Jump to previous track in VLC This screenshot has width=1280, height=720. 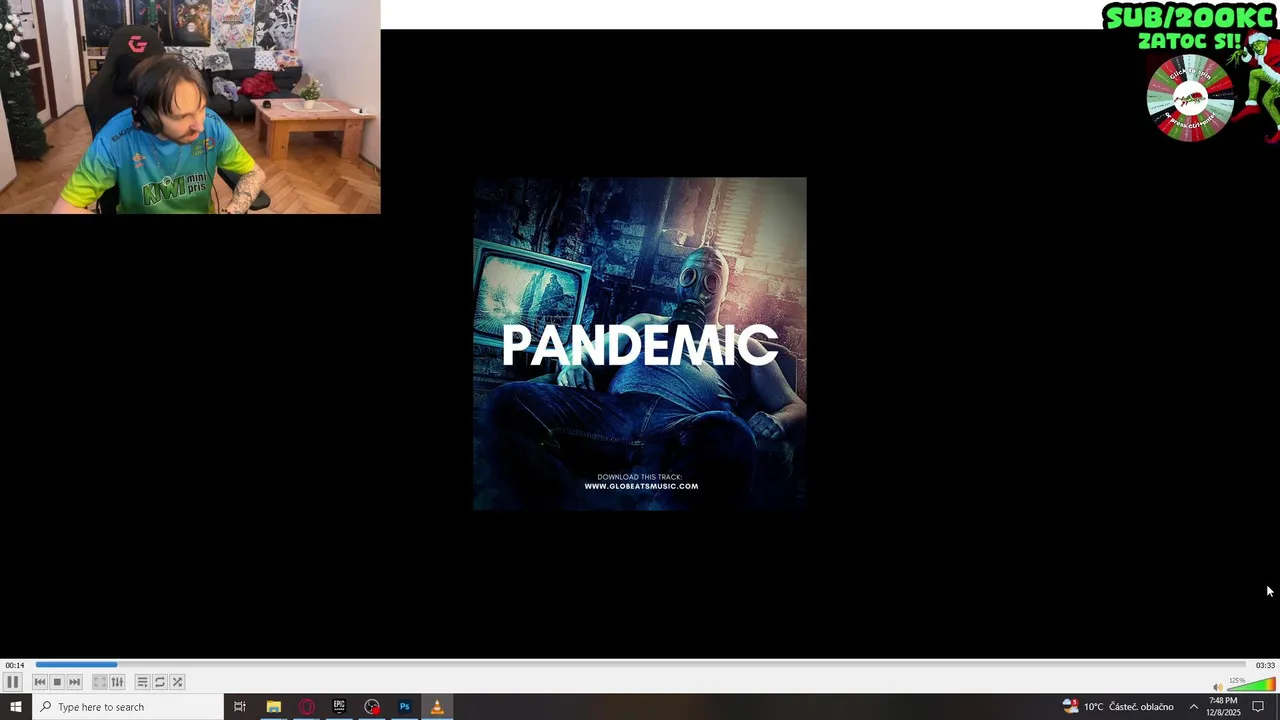coord(40,682)
